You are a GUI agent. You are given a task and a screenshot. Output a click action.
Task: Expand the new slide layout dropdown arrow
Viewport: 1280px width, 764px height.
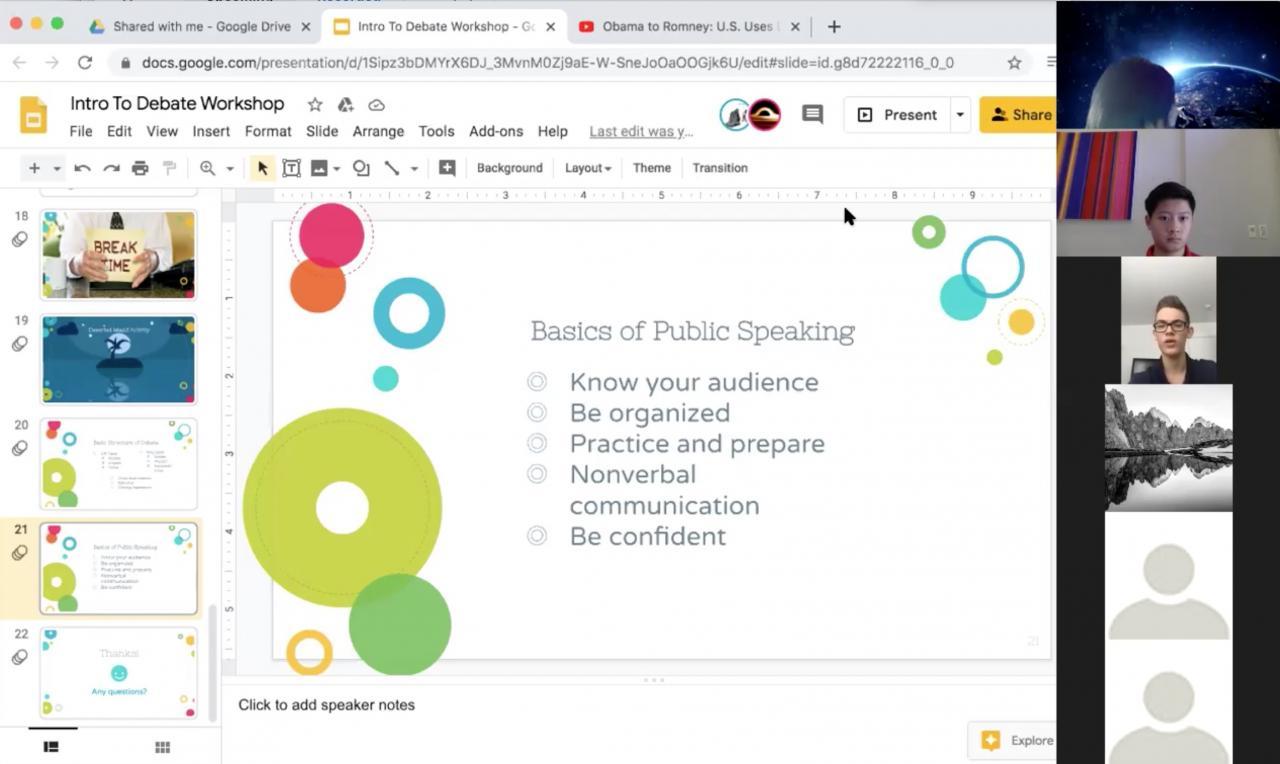click(57, 168)
